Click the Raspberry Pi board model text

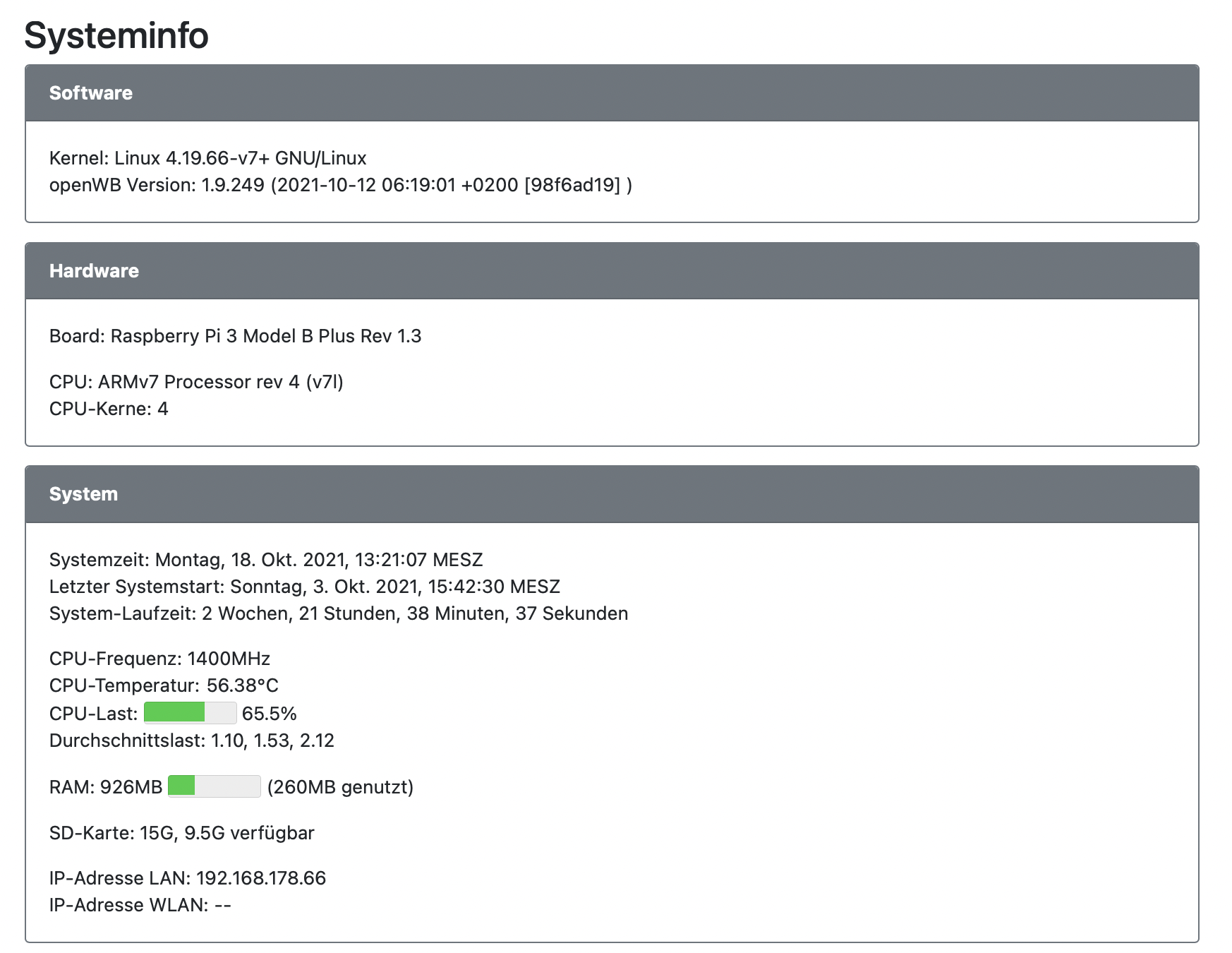tap(265, 336)
